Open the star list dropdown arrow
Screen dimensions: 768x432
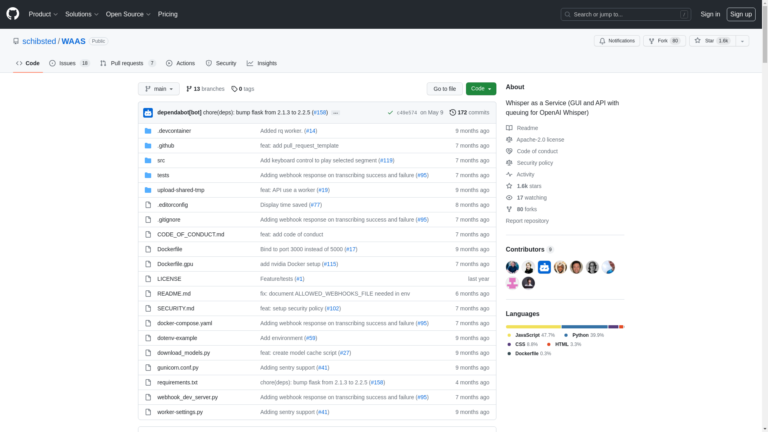pyautogui.click(x=742, y=41)
